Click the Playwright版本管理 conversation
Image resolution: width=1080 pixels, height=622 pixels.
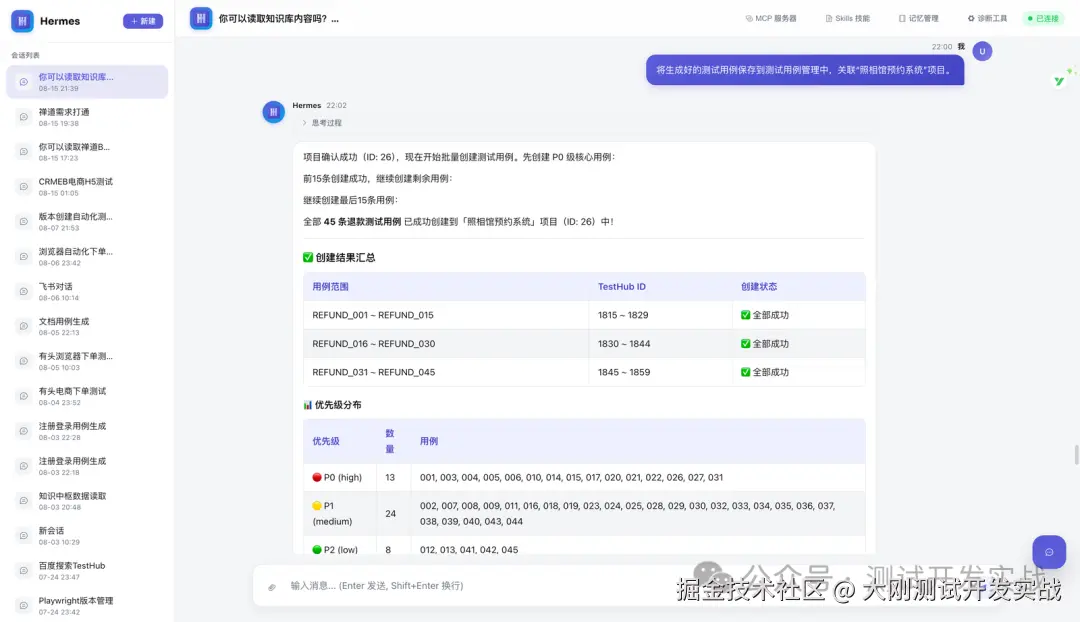pyautogui.click(x=87, y=605)
